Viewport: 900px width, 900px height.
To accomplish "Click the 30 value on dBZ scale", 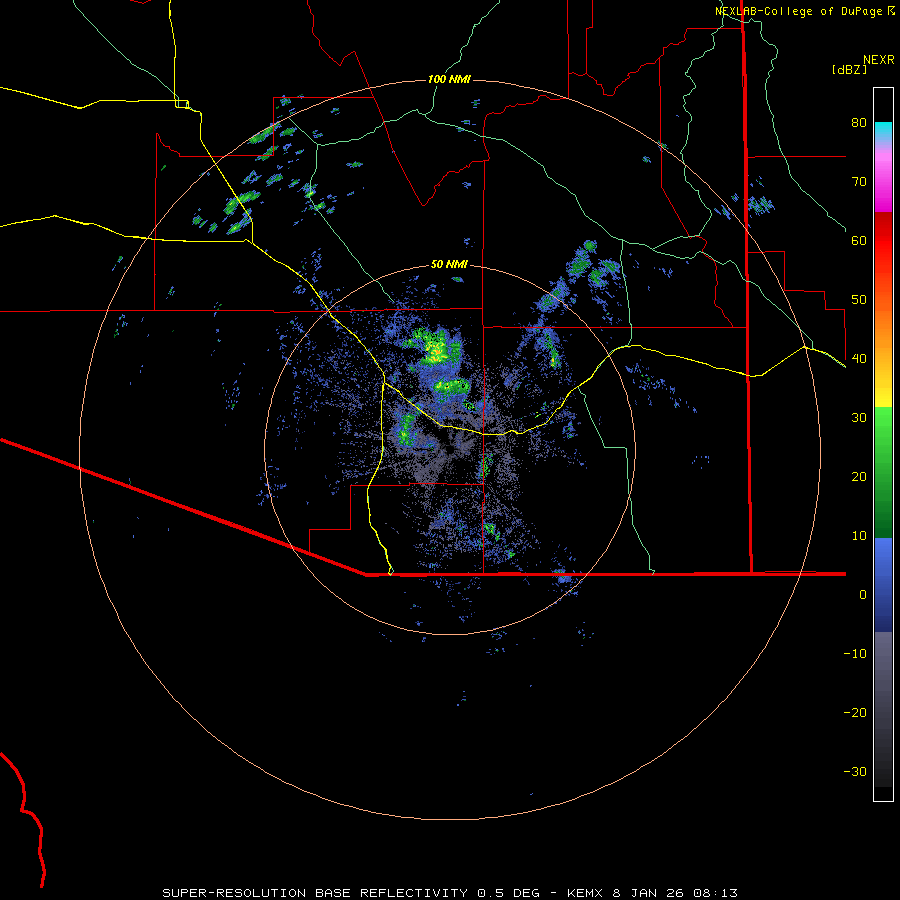I will [859, 418].
